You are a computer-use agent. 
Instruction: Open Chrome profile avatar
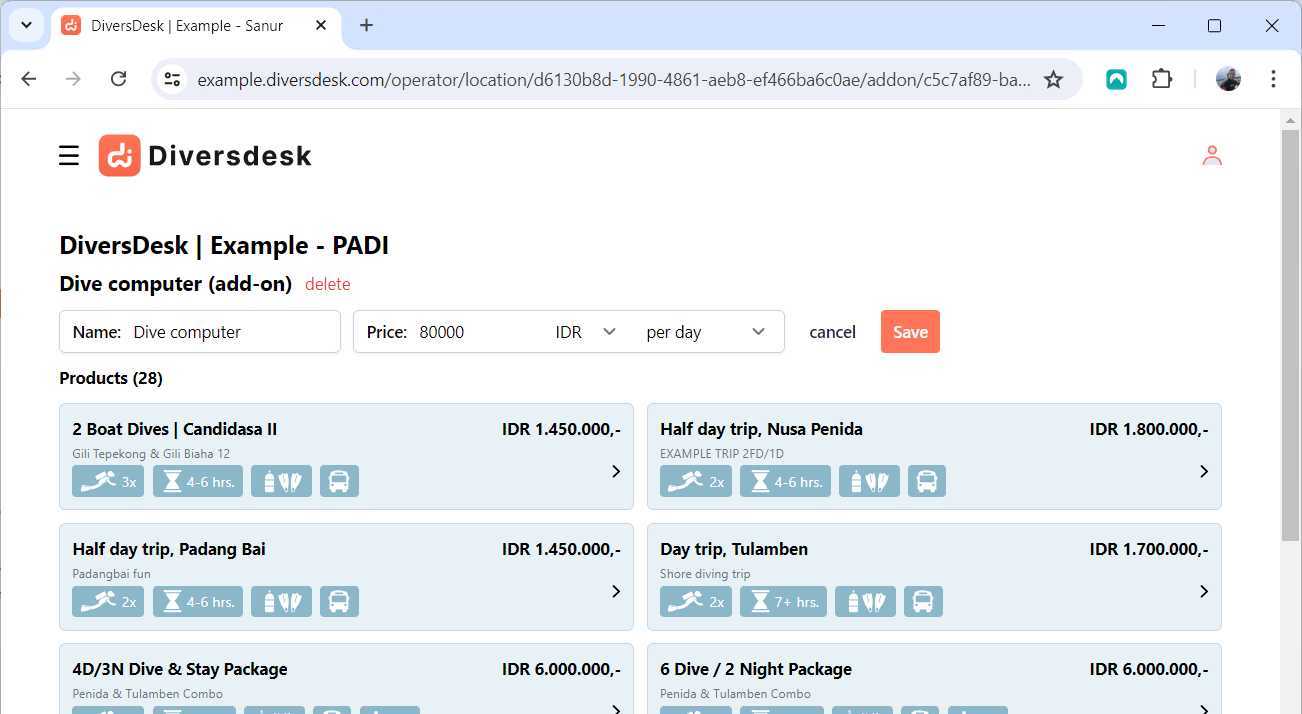(1228, 79)
